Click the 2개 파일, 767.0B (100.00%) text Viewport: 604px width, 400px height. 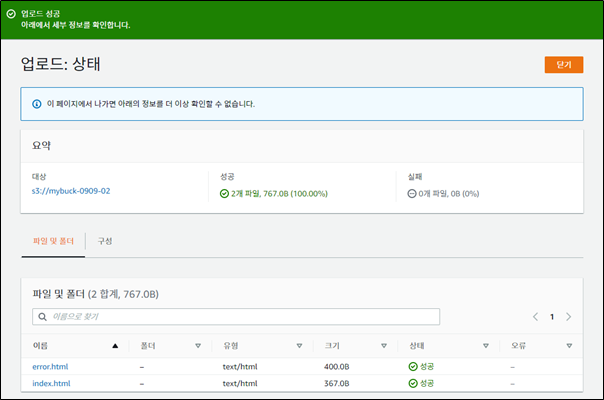pos(279,193)
